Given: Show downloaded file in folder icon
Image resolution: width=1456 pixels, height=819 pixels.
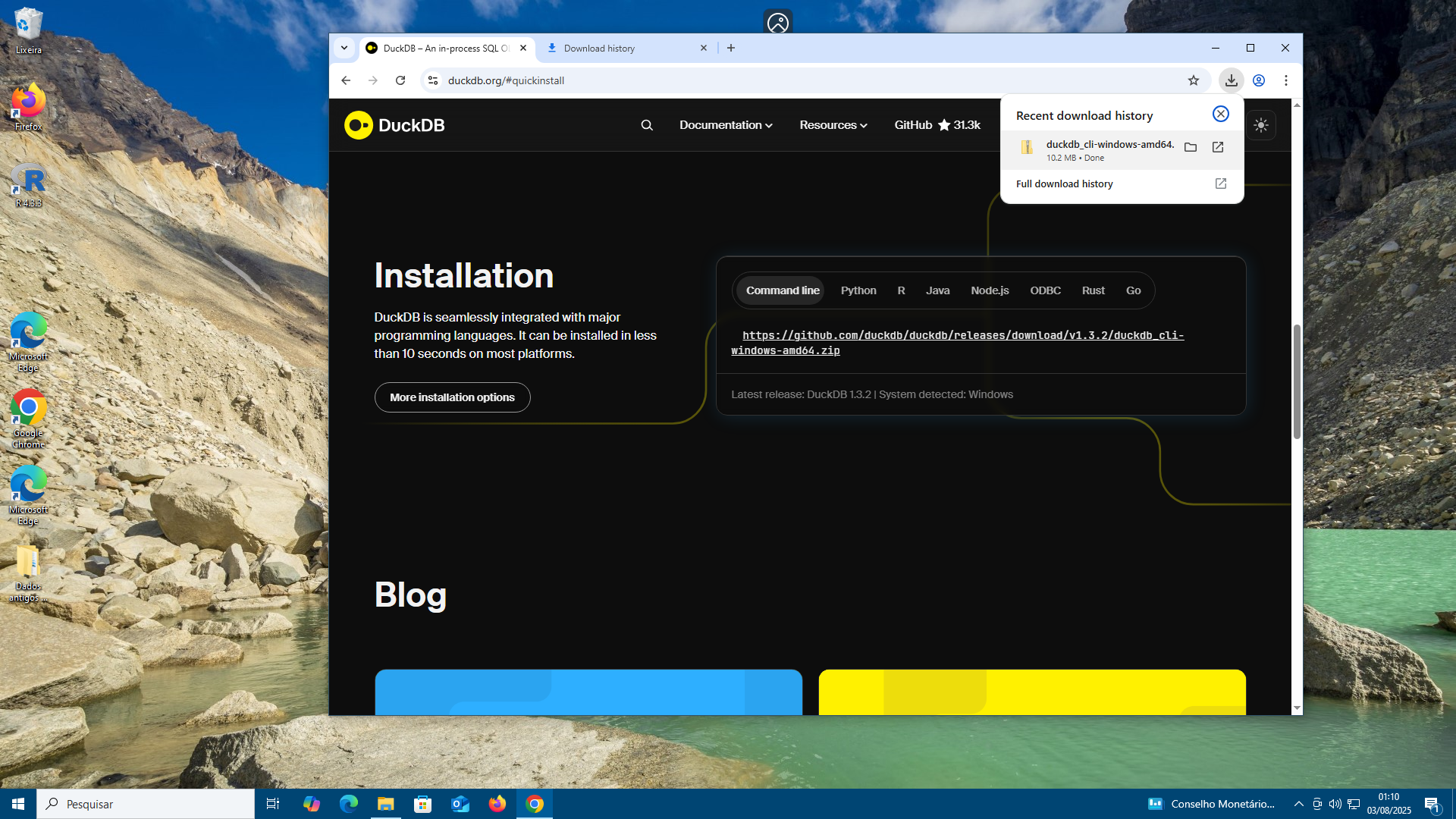Looking at the screenshot, I should (1191, 147).
